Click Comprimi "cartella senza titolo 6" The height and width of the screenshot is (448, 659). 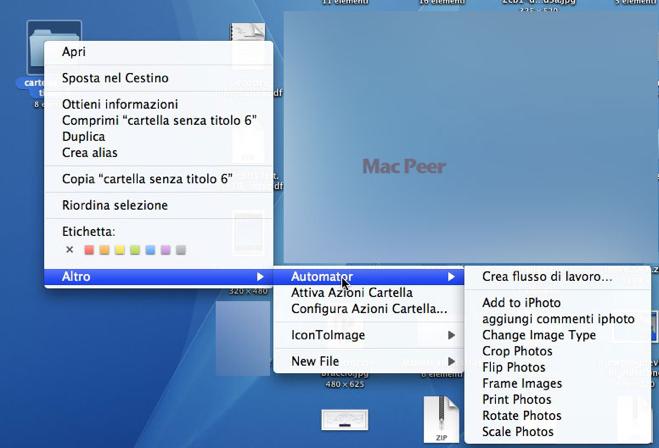pyautogui.click(x=158, y=121)
